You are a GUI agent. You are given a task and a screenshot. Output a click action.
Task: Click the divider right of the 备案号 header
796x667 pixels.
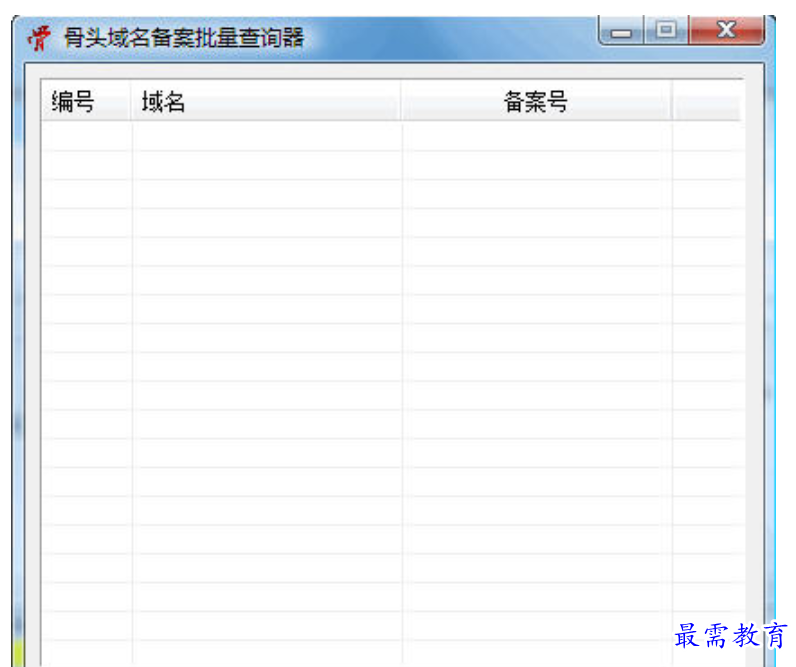point(672,101)
